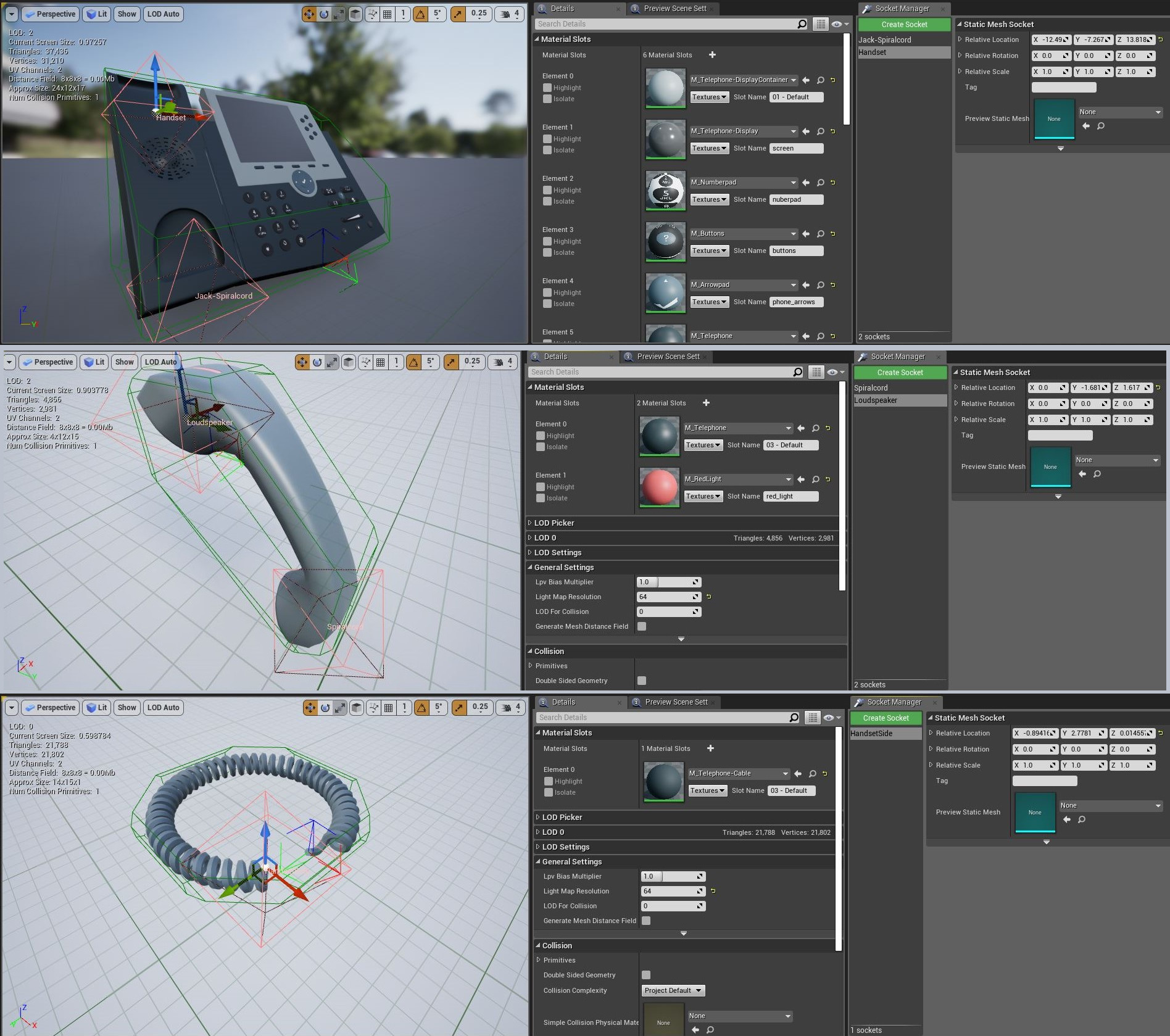This screenshot has width=1170, height=1036.
Task: Cycle coordinate space cube icon in telephone viewport
Action: (x=355, y=14)
